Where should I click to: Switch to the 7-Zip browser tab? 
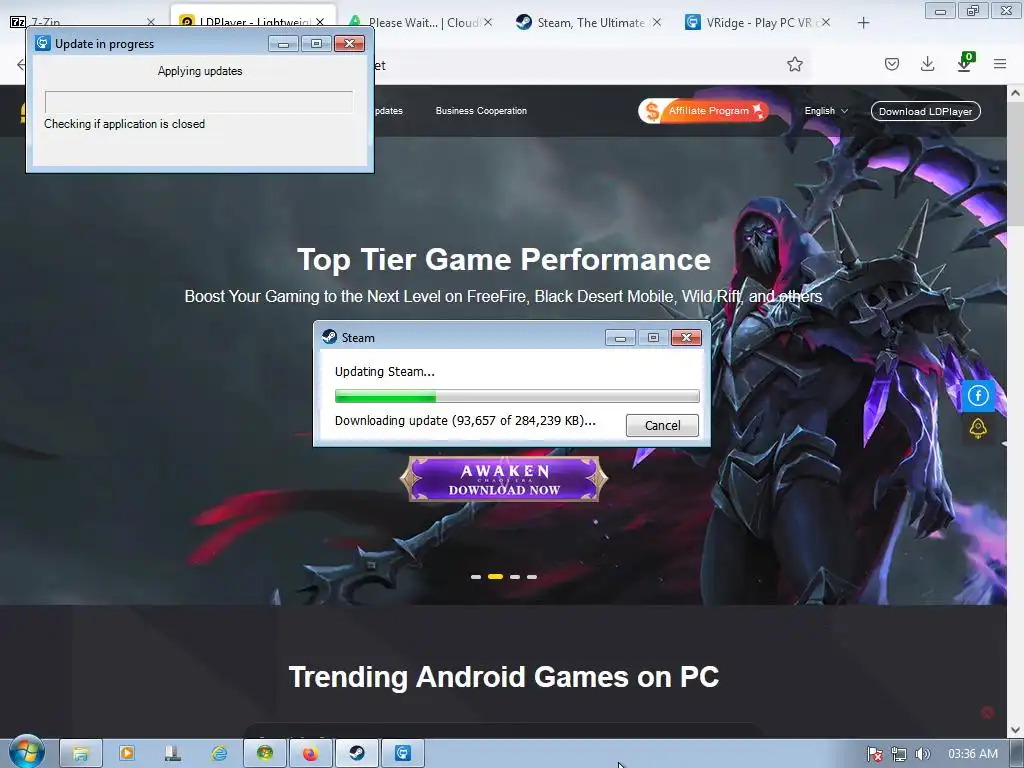pyautogui.click(x=78, y=22)
